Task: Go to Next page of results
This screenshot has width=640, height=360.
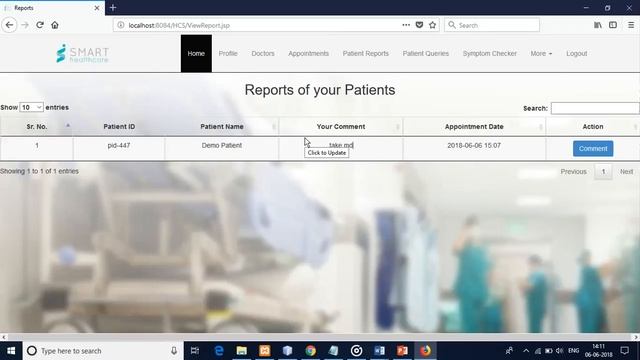Action: [627, 171]
